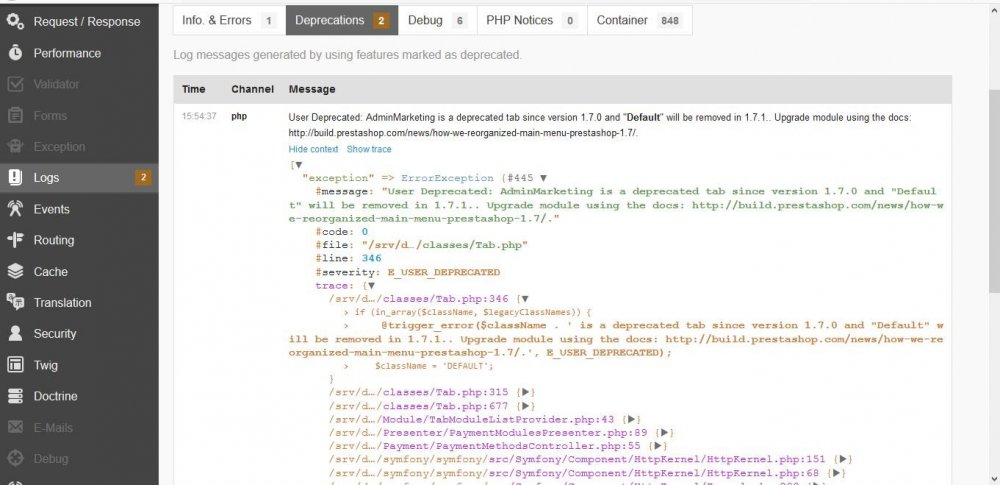Select the Deprecations tab
Image resolution: width=1000 pixels, height=485 pixels.
click(342, 20)
